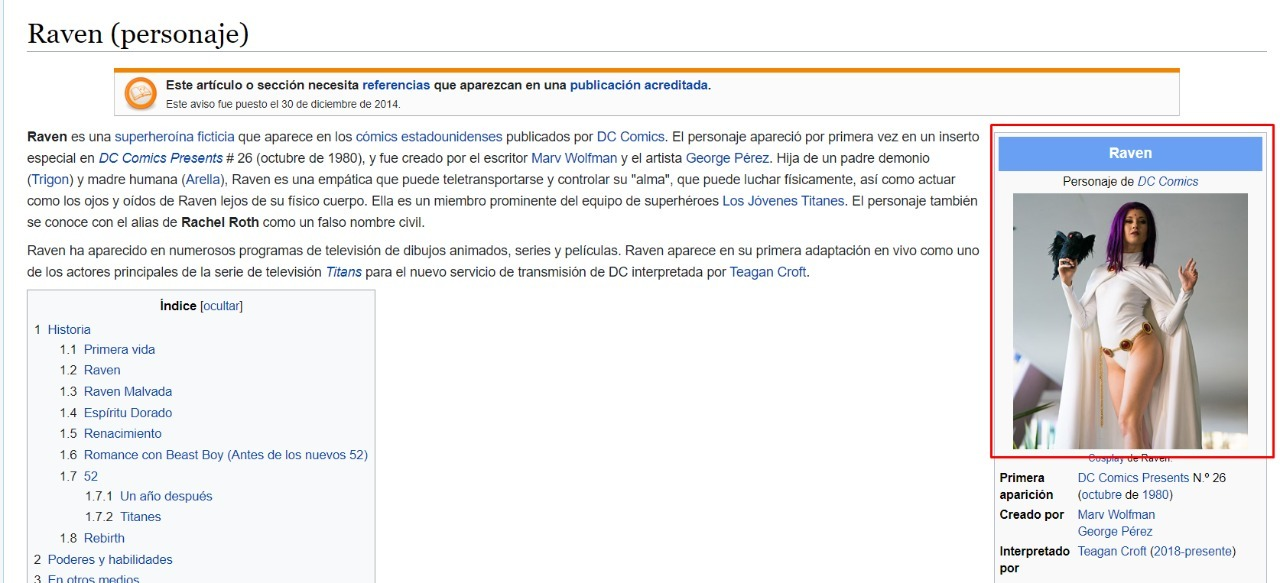Hide the Índice with 'ocultar'
Image resolution: width=1280 pixels, height=583 pixels.
coord(222,306)
